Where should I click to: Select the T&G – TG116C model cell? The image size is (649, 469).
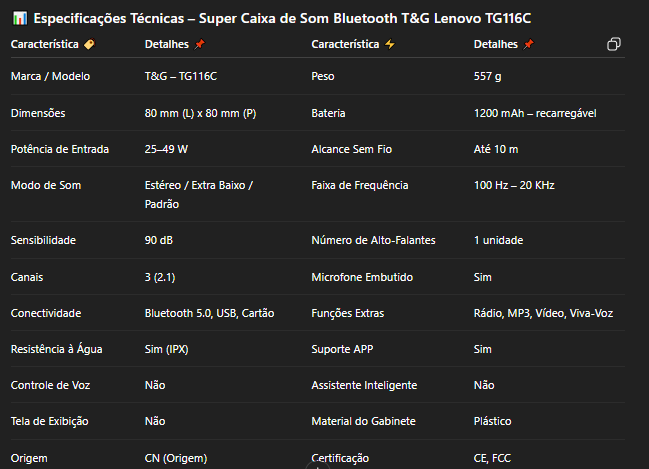click(x=180, y=76)
